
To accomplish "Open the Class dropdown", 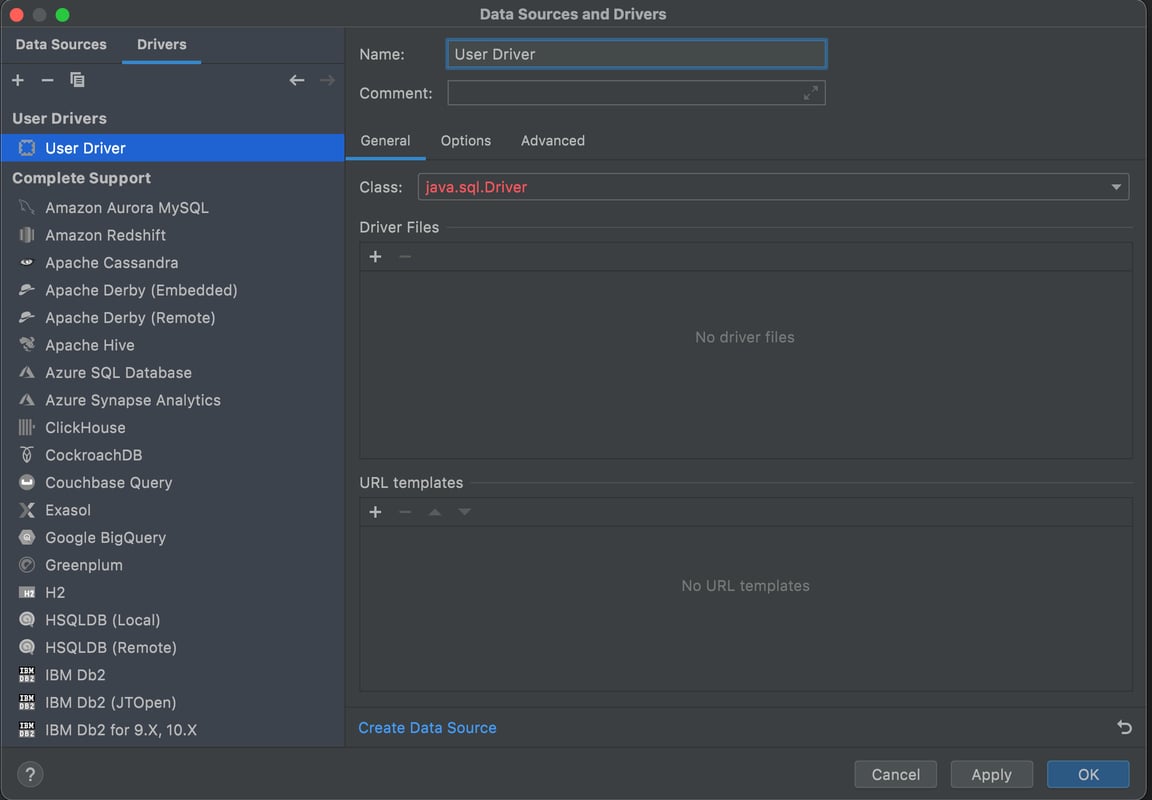I will pos(1116,187).
